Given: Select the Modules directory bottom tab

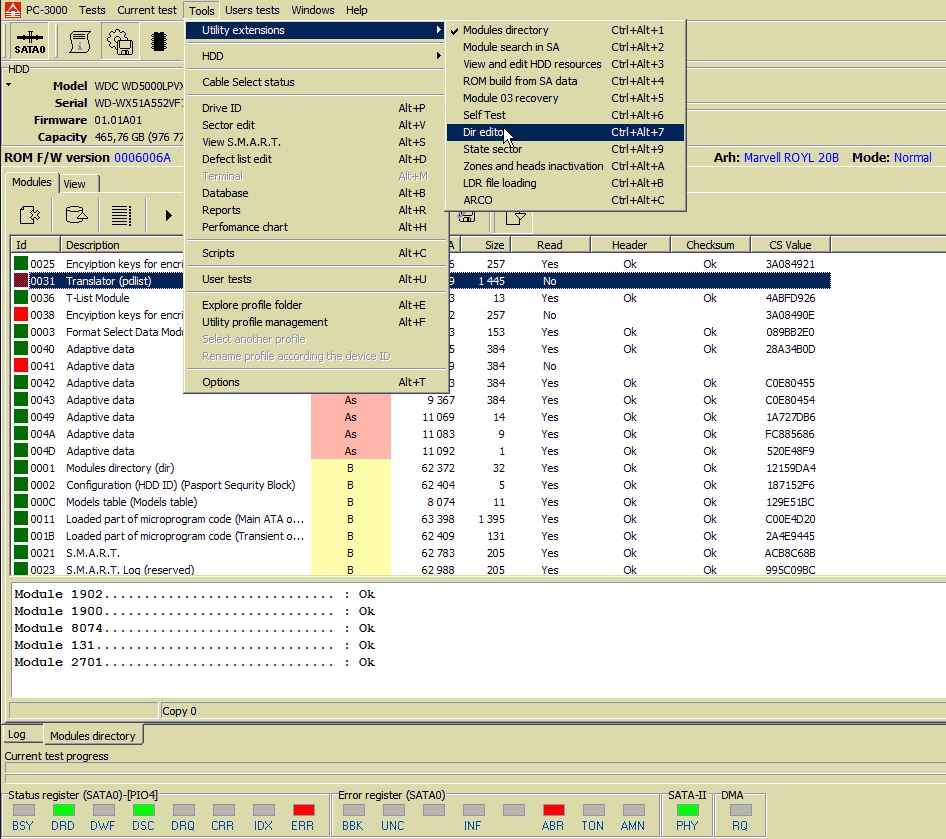Looking at the screenshot, I should click(x=93, y=735).
